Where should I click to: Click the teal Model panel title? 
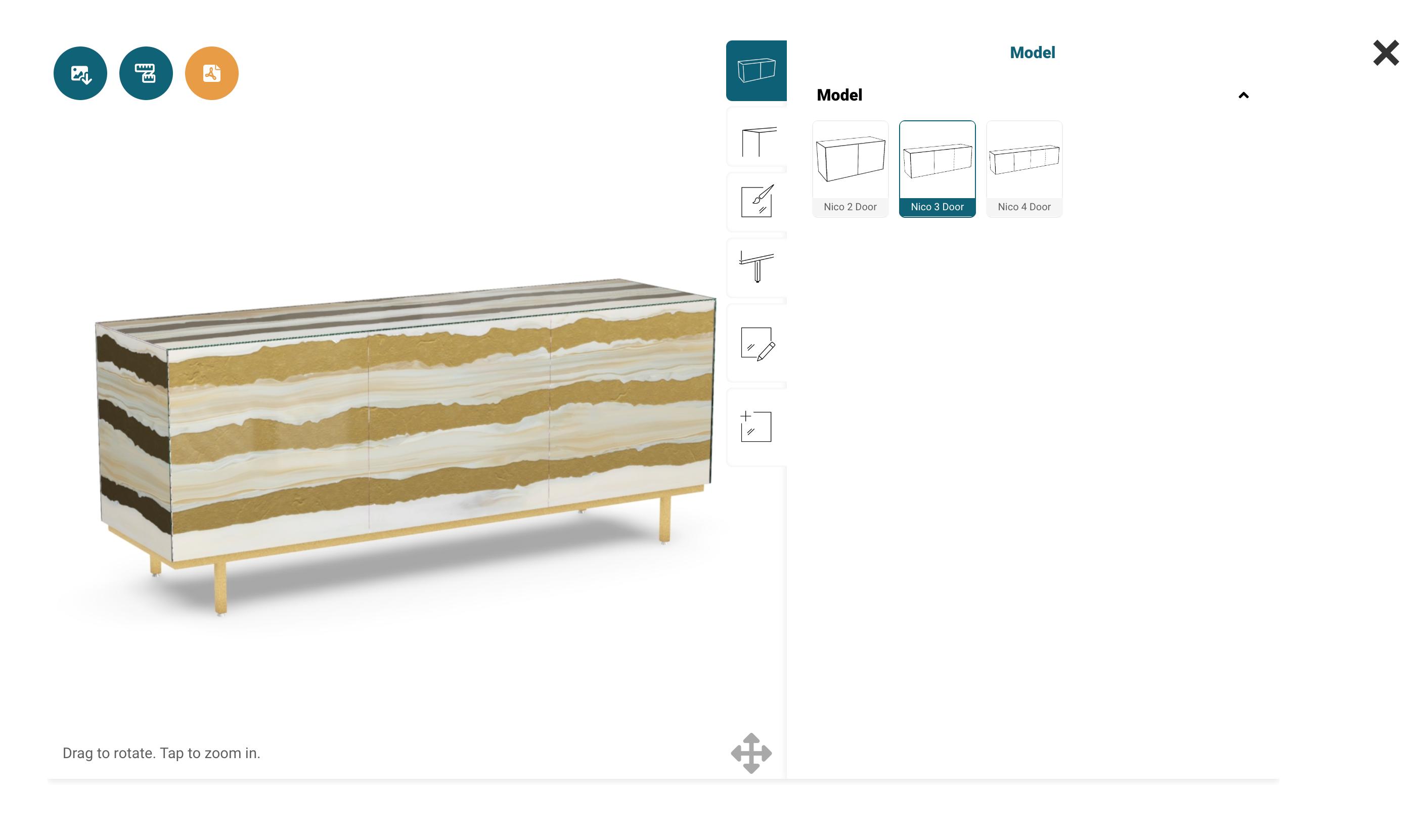[1032, 53]
